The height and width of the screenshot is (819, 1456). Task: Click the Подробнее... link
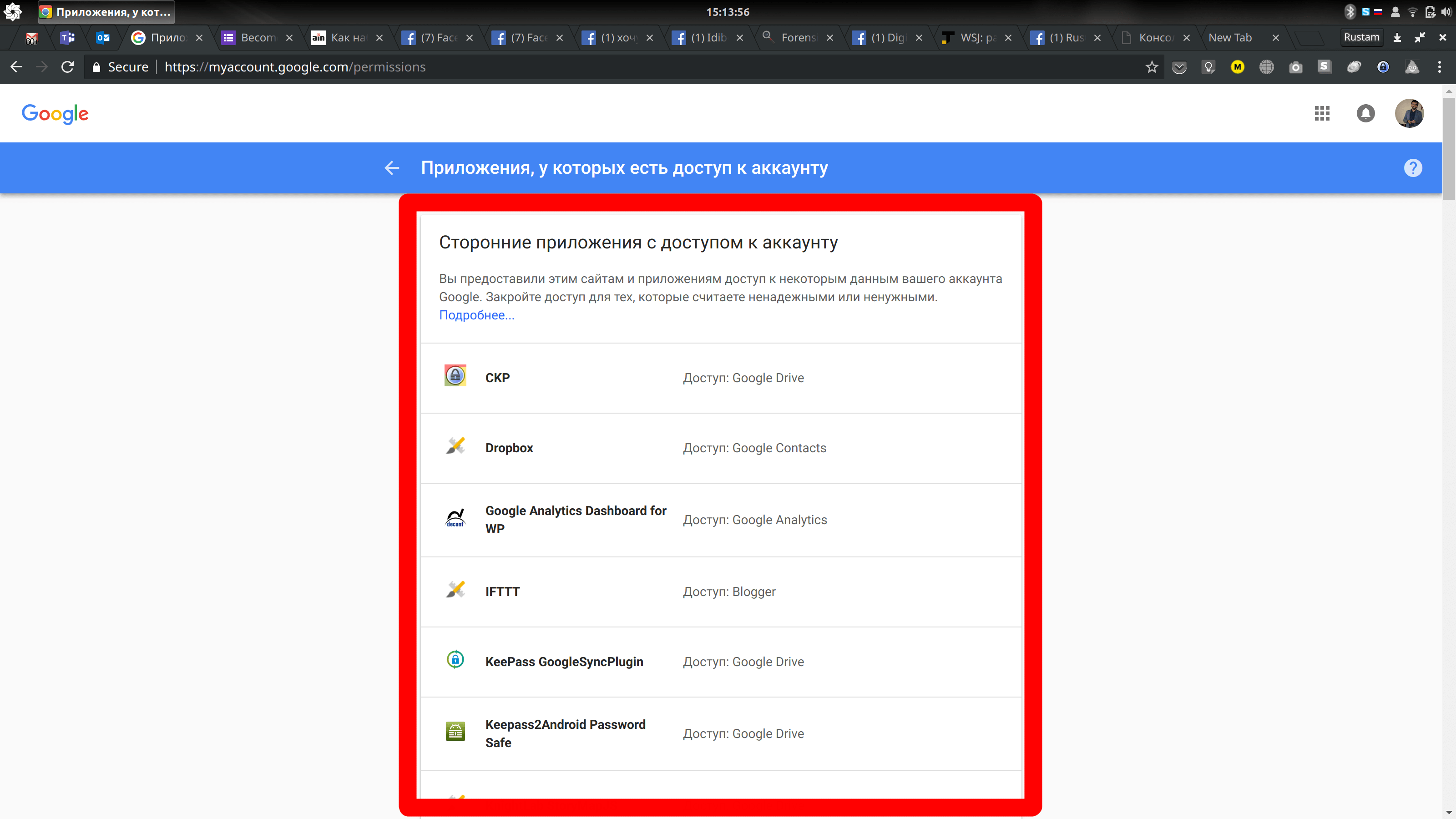coord(476,315)
